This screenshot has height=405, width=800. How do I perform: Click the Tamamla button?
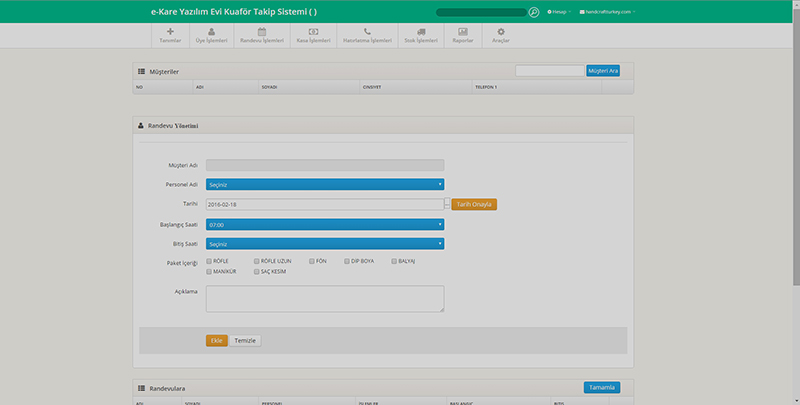pyautogui.click(x=602, y=388)
